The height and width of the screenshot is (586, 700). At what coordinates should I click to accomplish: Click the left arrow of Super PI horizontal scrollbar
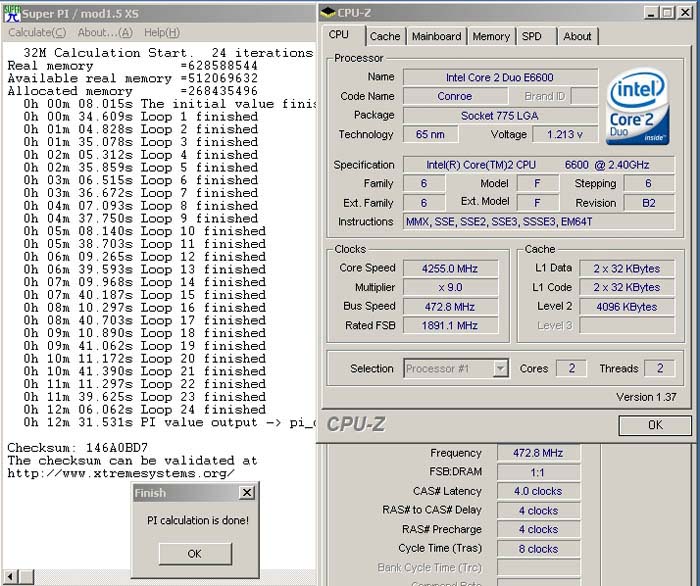[10, 577]
